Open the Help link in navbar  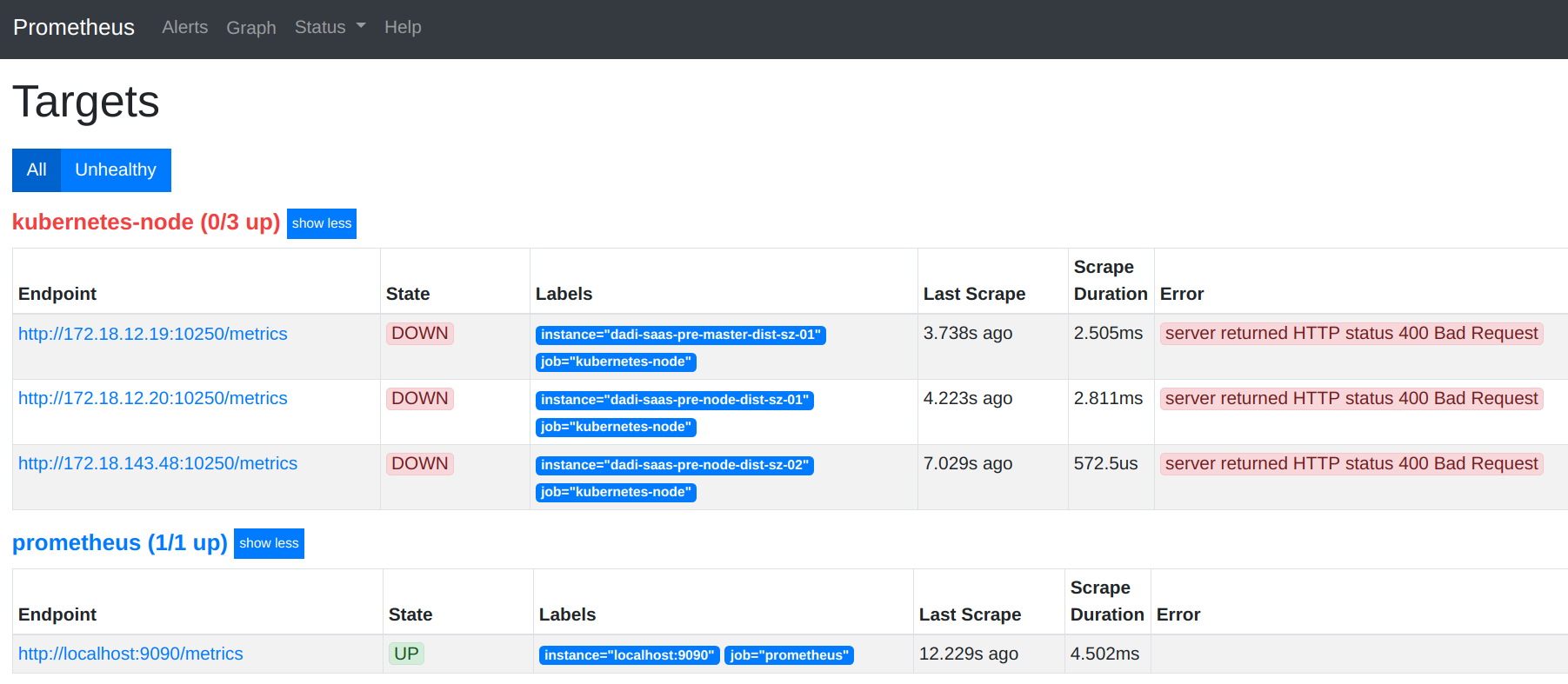click(403, 28)
